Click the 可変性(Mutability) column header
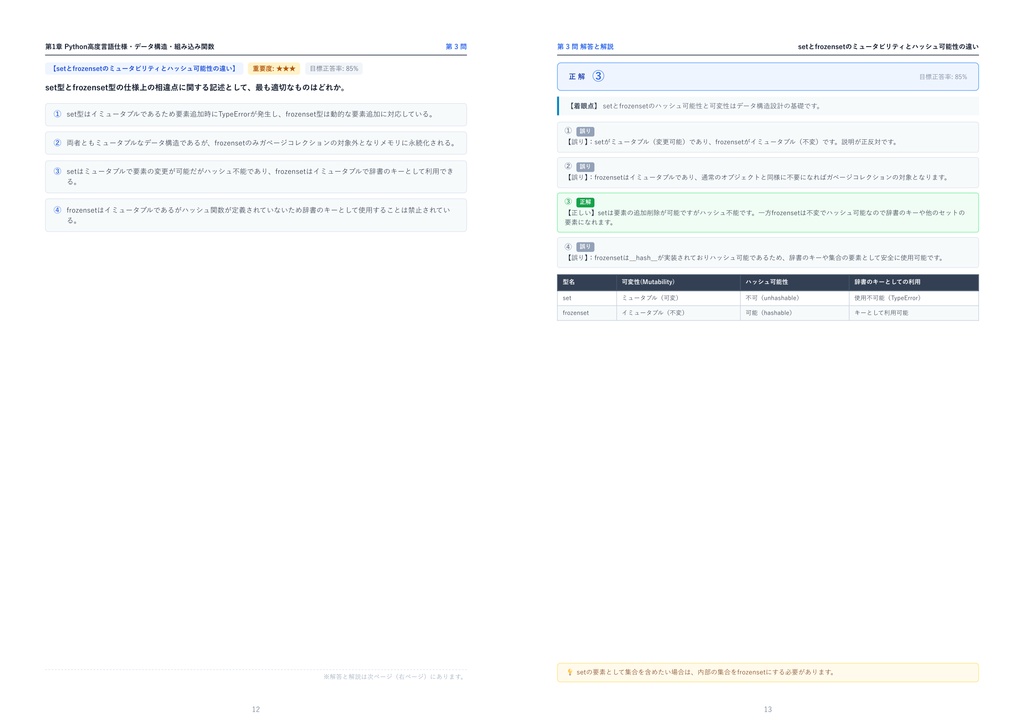 point(678,282)
